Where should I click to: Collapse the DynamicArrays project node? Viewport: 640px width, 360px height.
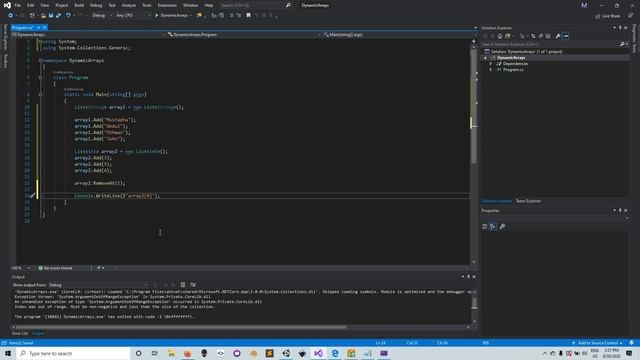click(x=485, y=58)
